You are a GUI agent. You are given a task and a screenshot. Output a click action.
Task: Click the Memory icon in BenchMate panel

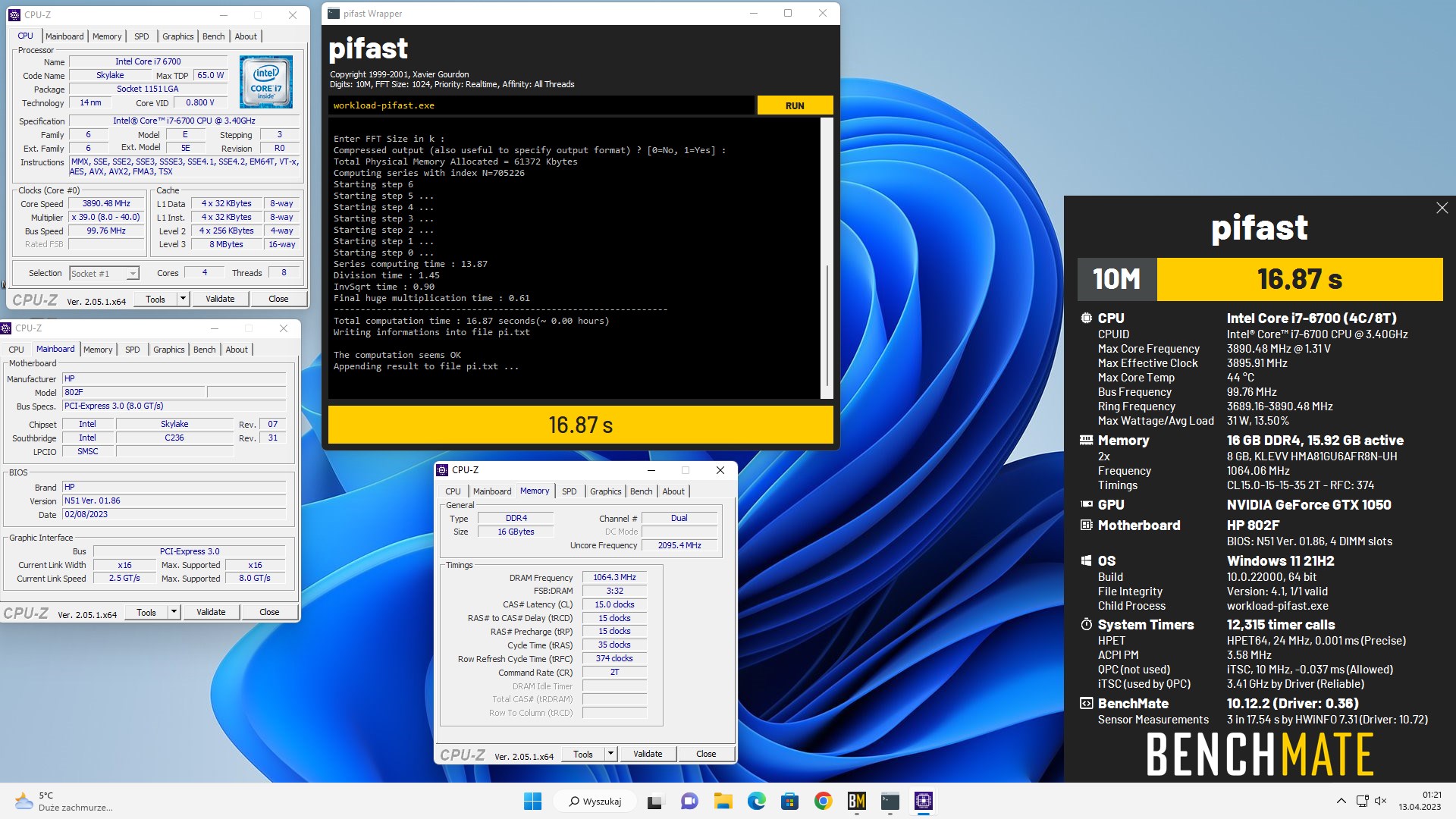pos(1087,441)
